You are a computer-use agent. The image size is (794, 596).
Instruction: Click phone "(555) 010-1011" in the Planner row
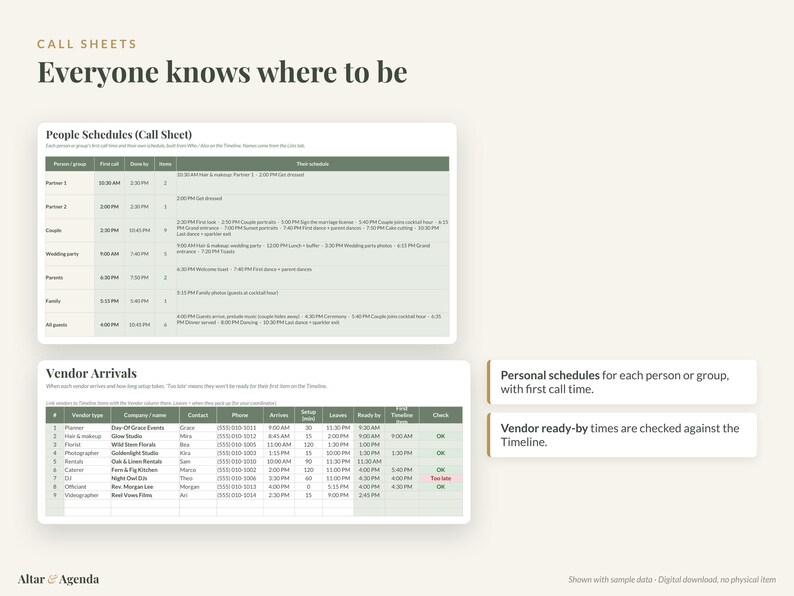pos(240,428)
